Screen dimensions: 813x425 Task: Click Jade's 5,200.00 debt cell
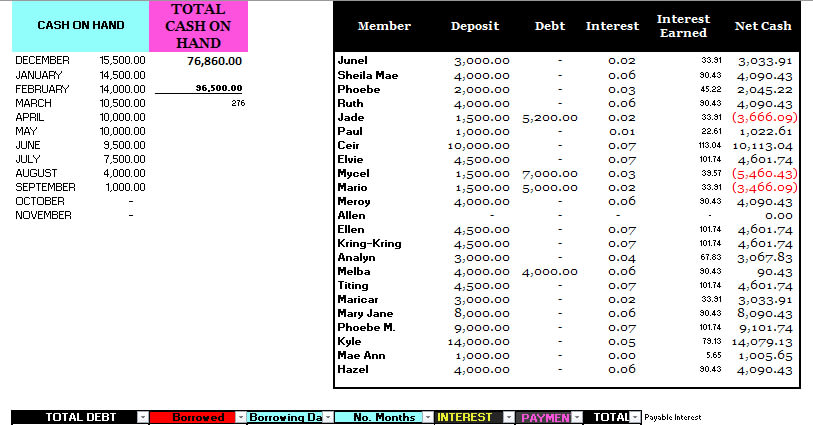point(550,118)
